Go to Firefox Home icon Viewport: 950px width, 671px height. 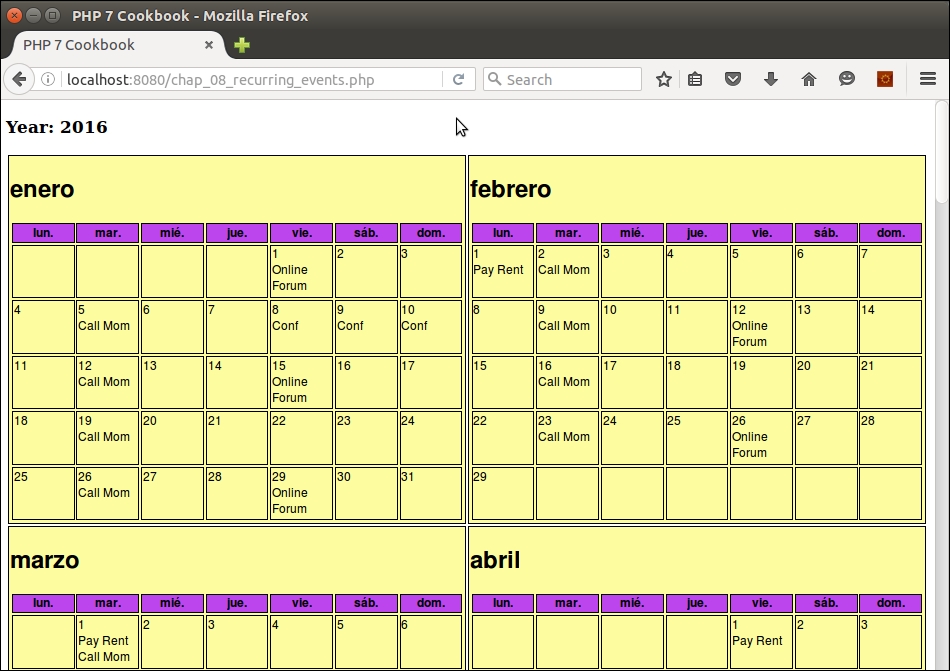point(809,79)
